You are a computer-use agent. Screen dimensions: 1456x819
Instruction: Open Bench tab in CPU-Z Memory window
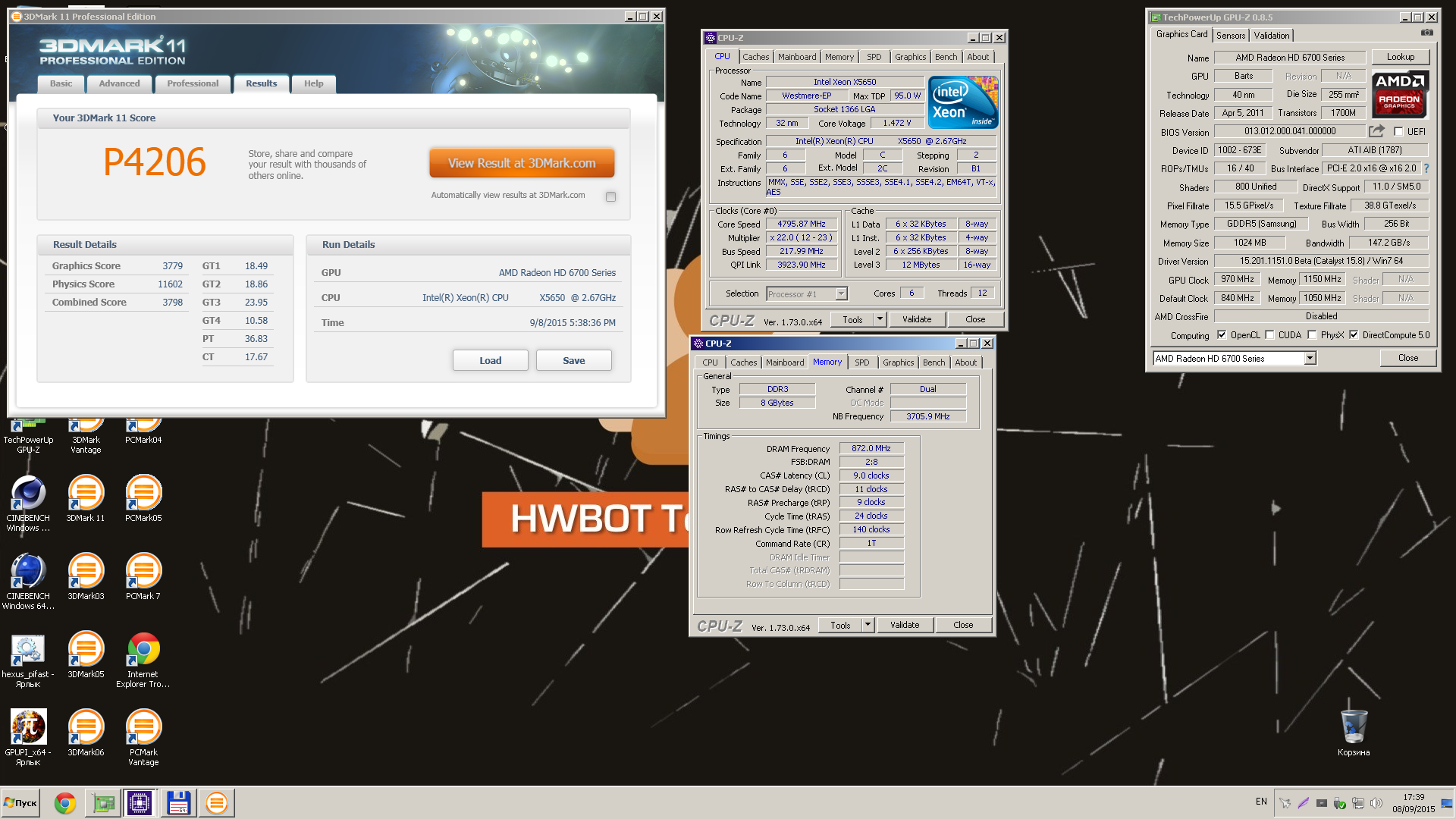click(x=934, y=362)
